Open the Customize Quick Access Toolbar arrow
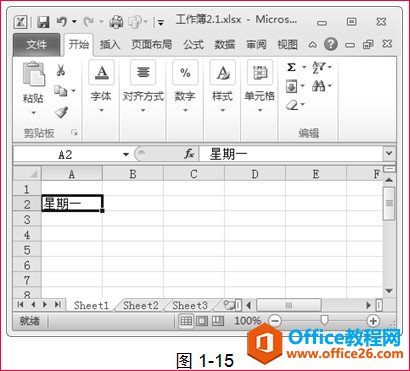The height and width of the screenshot is (371, 410). point(161,23)
